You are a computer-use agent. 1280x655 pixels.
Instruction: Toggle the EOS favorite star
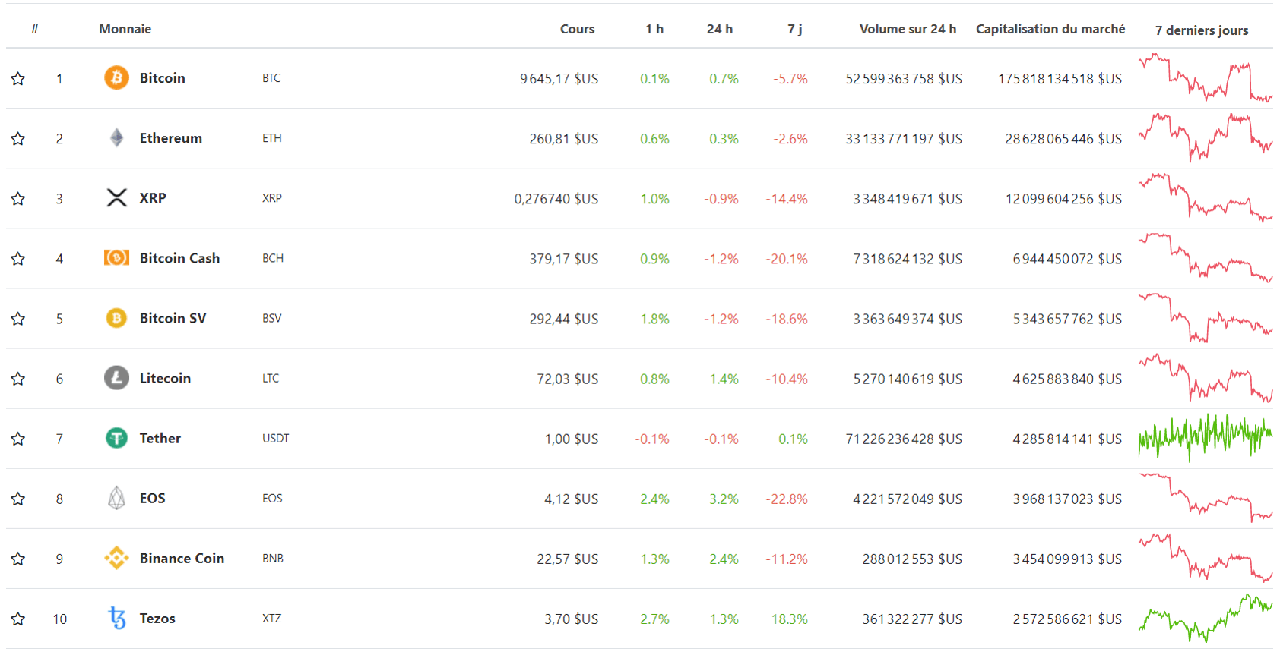tap(18, 498)
